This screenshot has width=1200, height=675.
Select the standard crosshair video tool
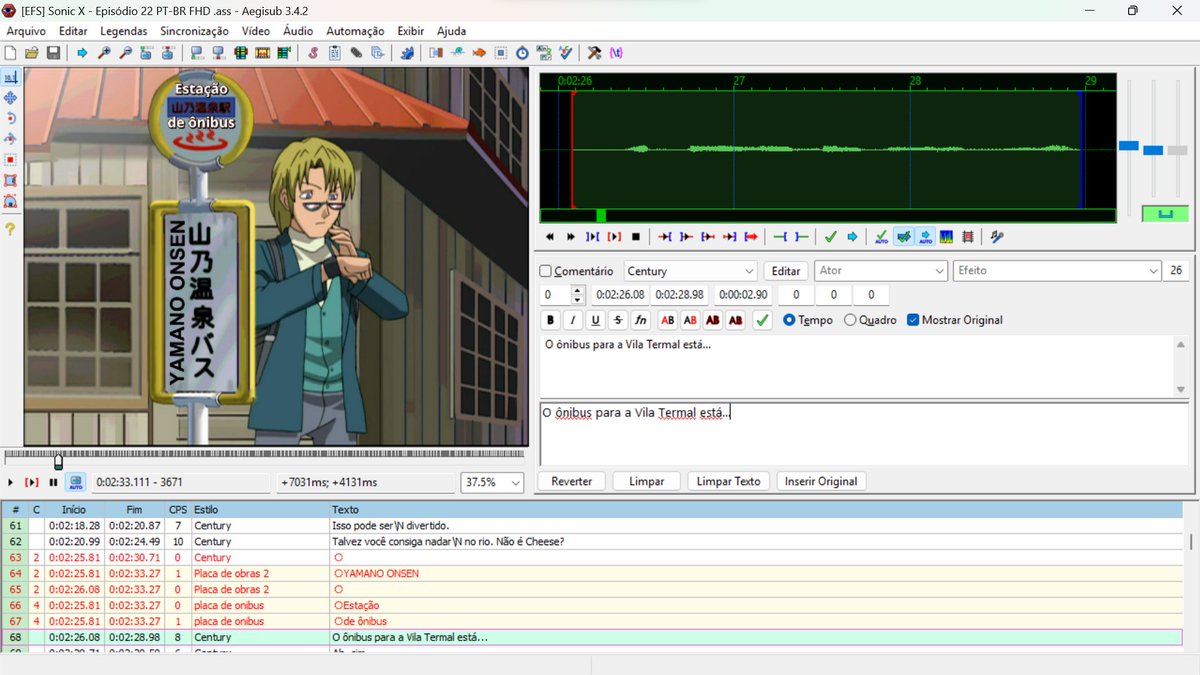click(11, 77)
